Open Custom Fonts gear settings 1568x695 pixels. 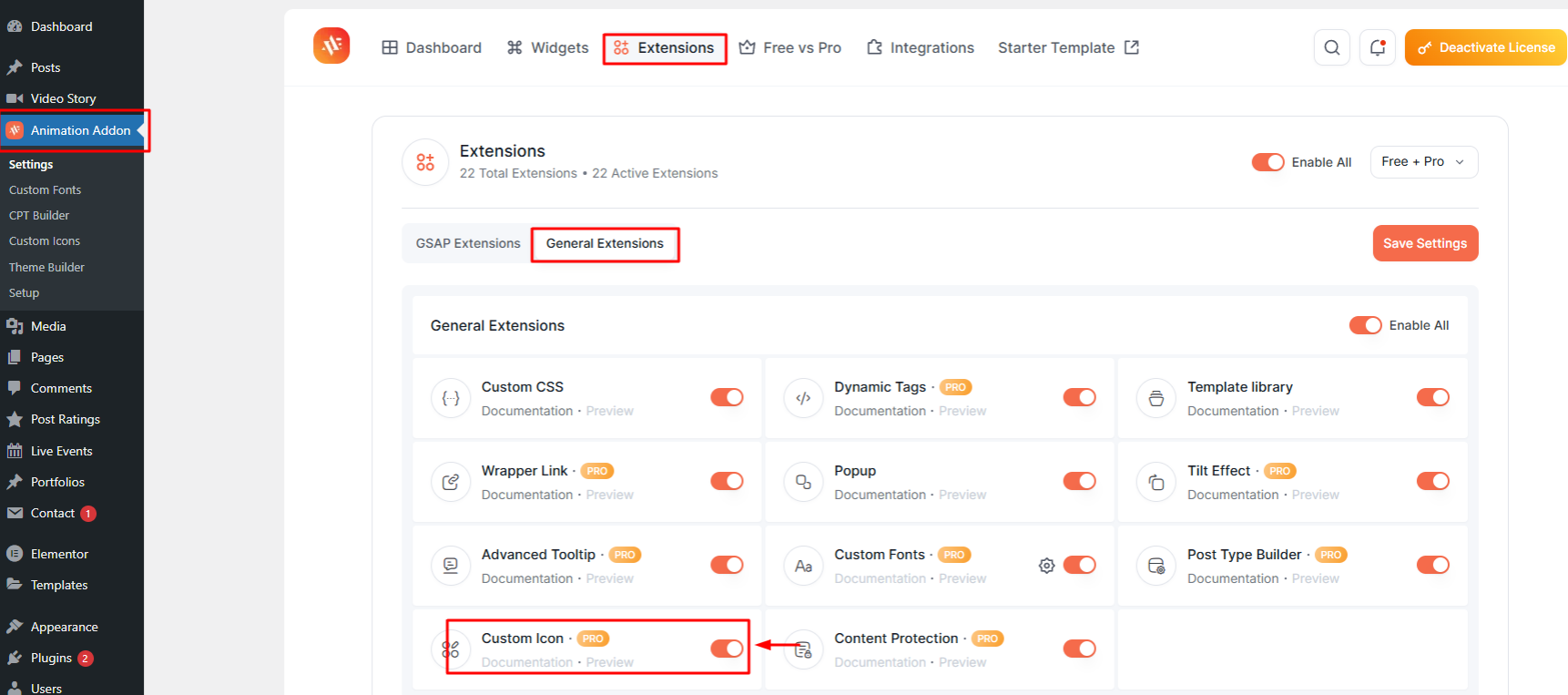pos(1047,566)
